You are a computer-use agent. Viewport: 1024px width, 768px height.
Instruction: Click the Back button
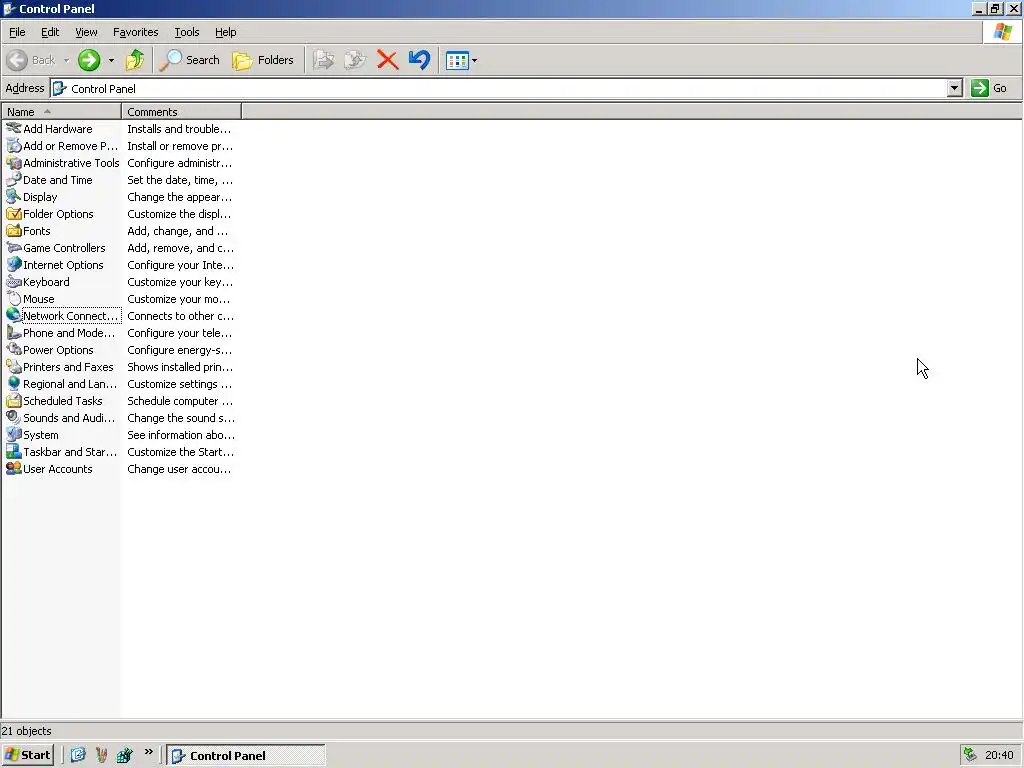(31, 60)
